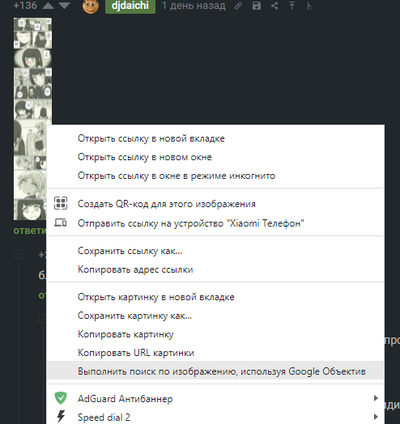Click the green "ответить" reply link under the image
Screen dimensions: 400x424
pos(30,231)
